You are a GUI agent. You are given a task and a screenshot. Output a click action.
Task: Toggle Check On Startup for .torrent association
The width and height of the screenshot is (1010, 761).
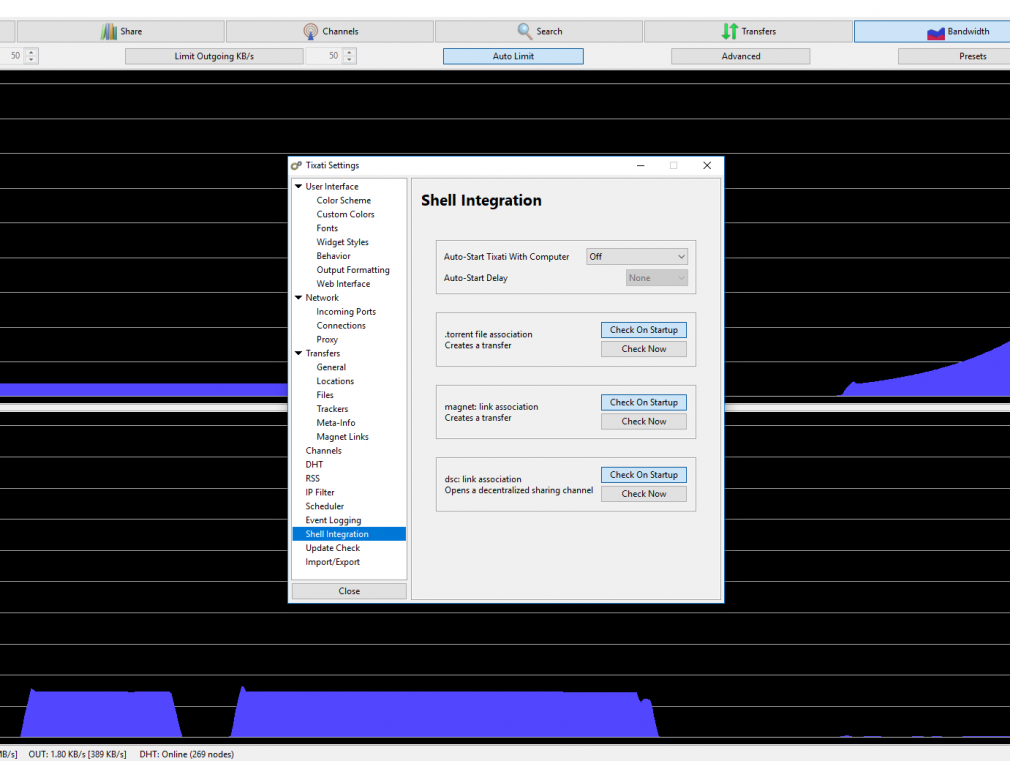coord(643,330)
